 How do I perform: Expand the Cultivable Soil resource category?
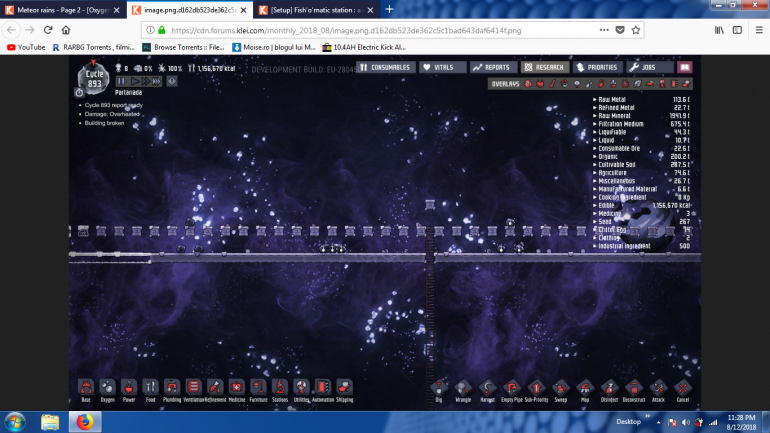pyautogui.click(x=642, y=164)
